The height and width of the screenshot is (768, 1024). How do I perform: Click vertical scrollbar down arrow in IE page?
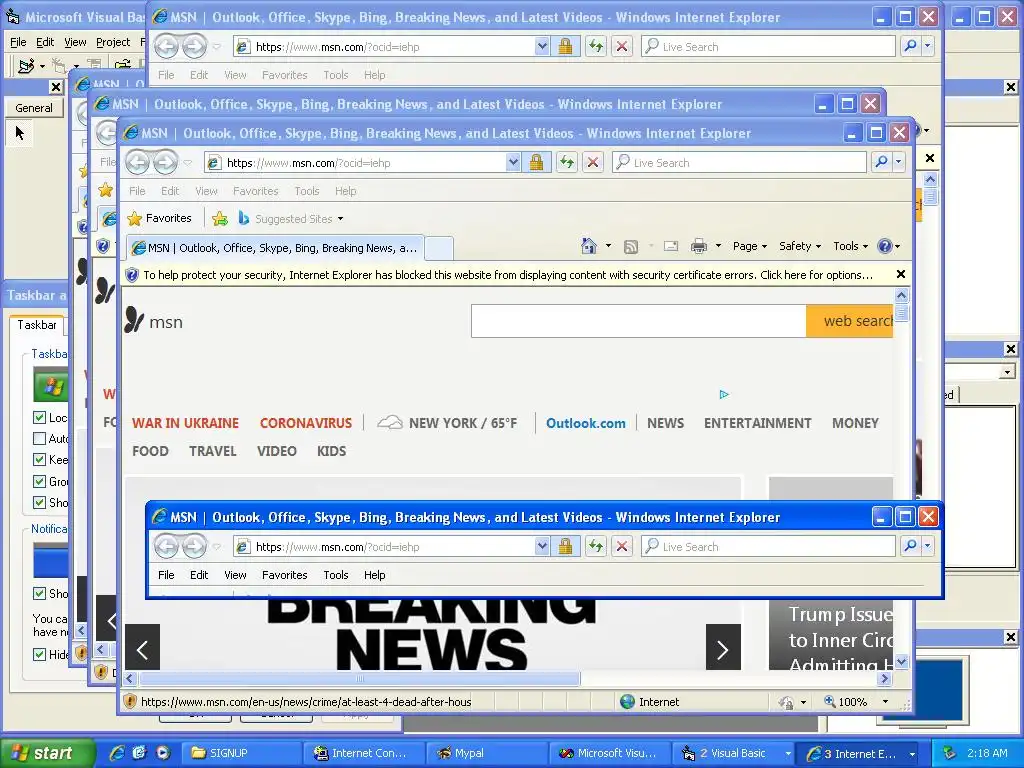(901, 662)
